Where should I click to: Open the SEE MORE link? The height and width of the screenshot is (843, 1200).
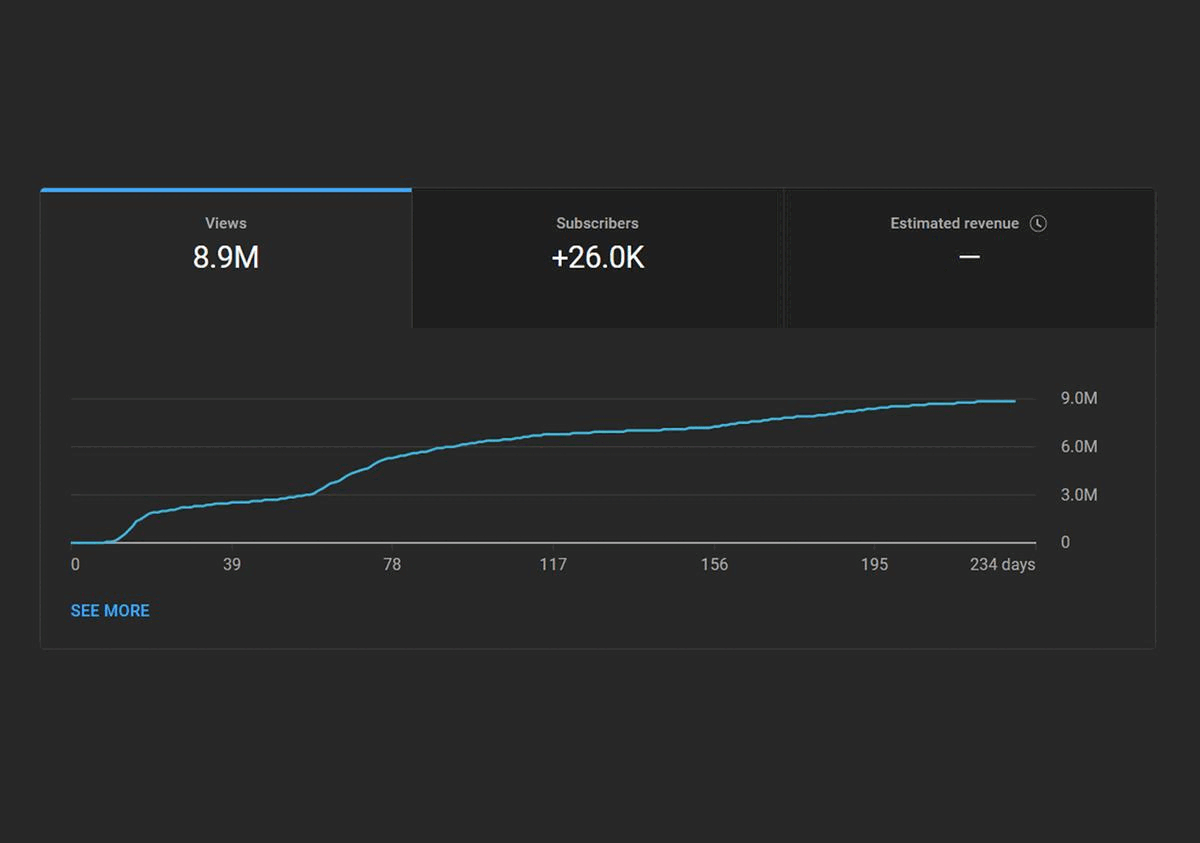point(110,610)
